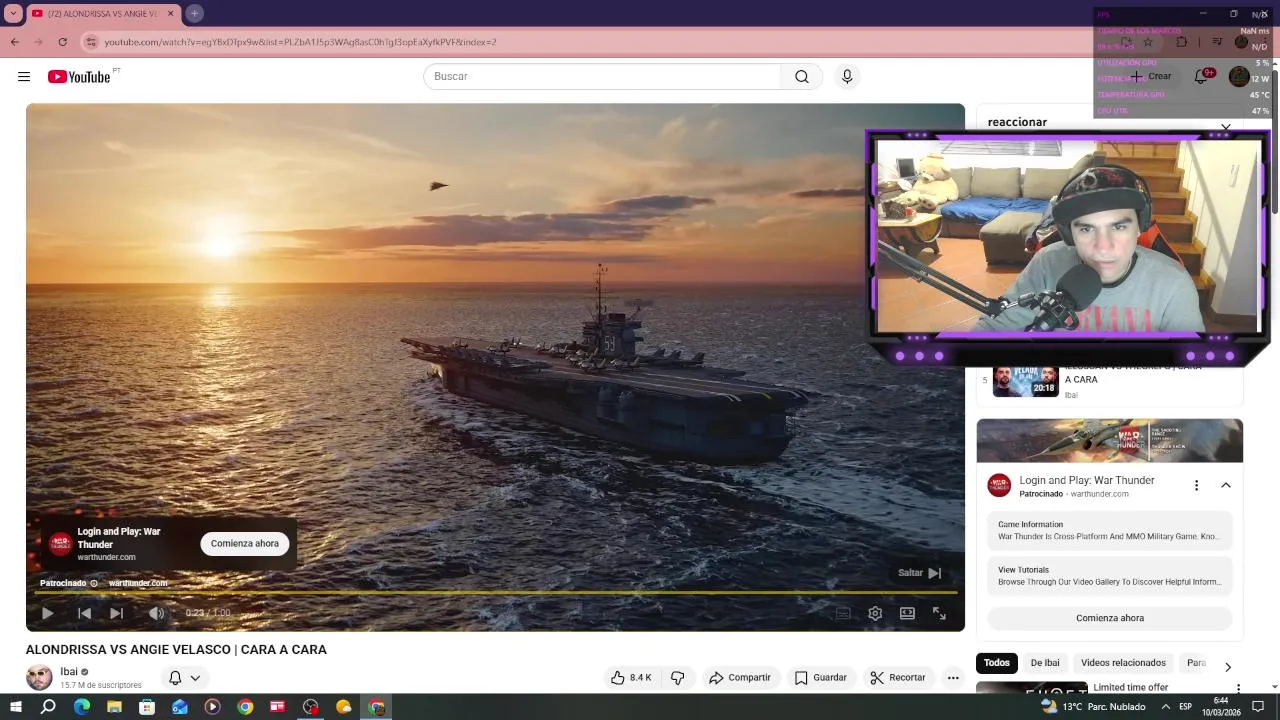
Task: Skip the ad with Saltar
Action: tap(920, 573)
